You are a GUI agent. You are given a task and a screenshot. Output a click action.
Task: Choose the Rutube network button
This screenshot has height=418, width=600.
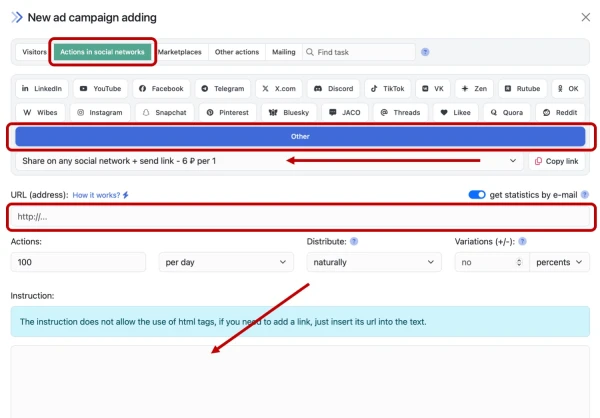coord(522,88)
